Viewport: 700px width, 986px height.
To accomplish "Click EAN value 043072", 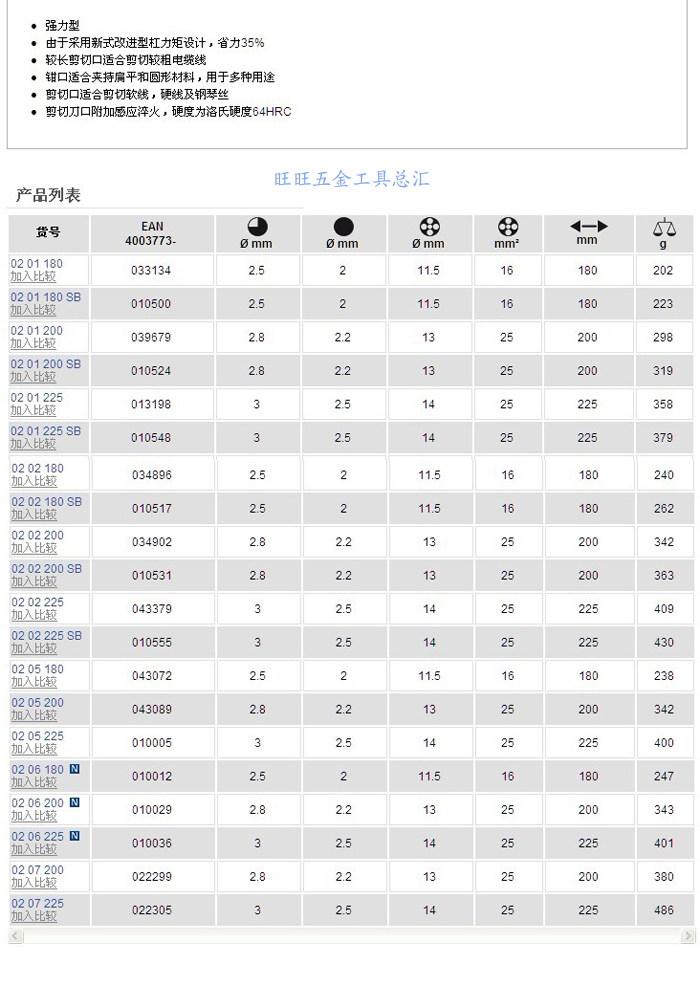I will [x=152, y=676].
